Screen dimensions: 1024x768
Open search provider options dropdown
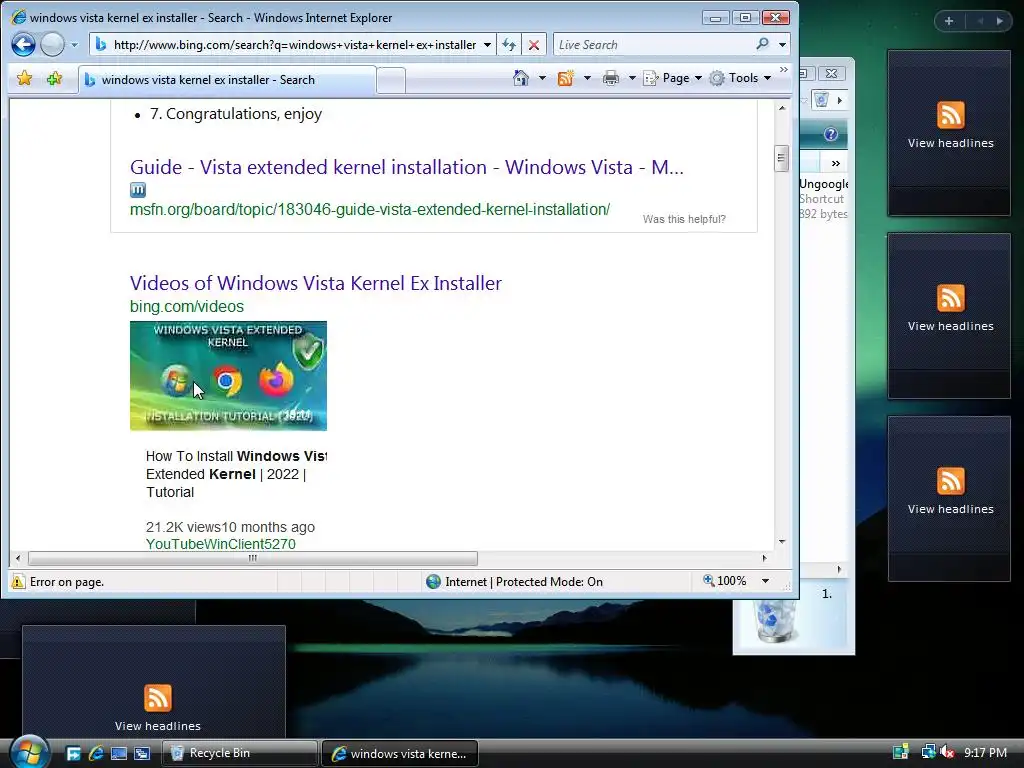[x=782, y=45]
